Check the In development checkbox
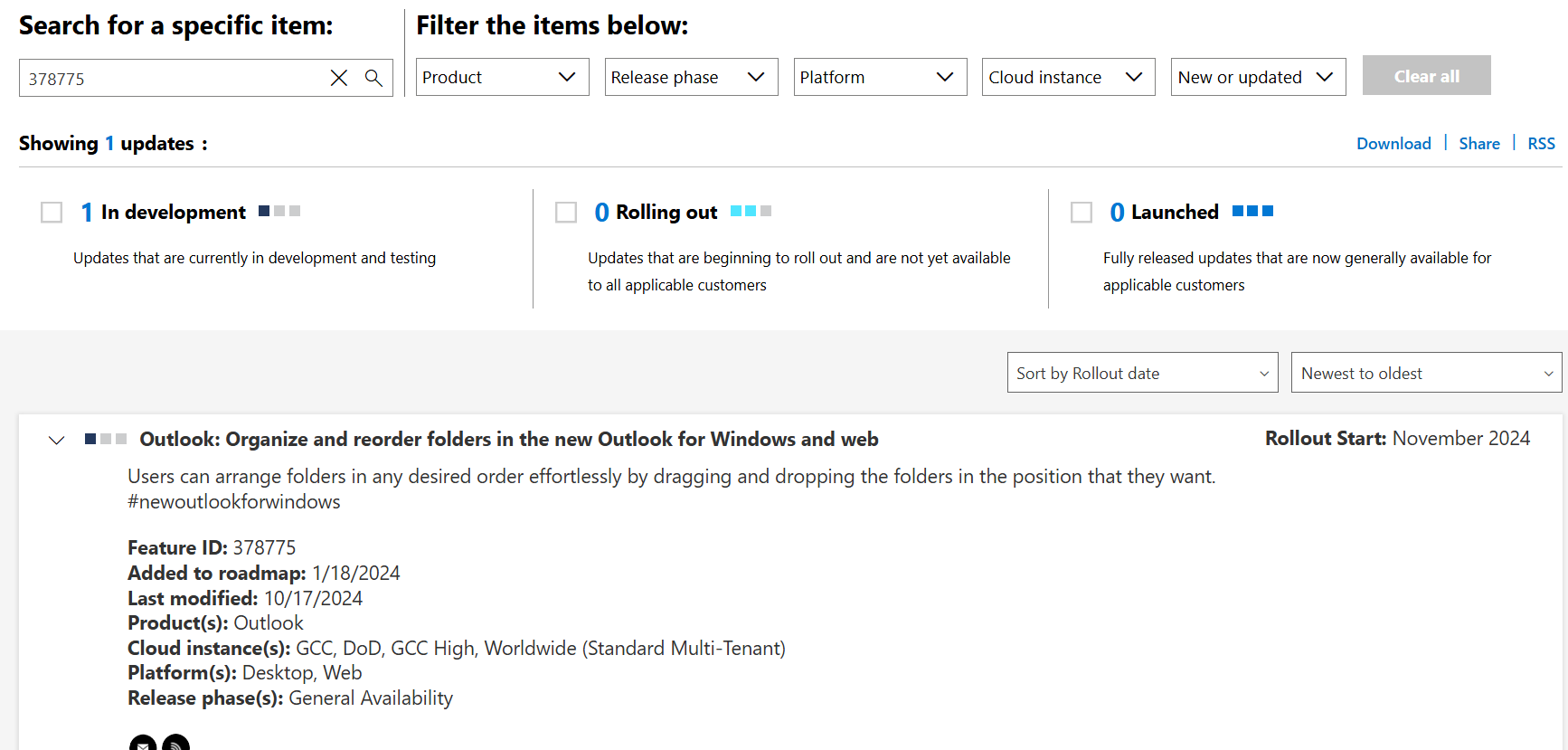 click(52, 213)
